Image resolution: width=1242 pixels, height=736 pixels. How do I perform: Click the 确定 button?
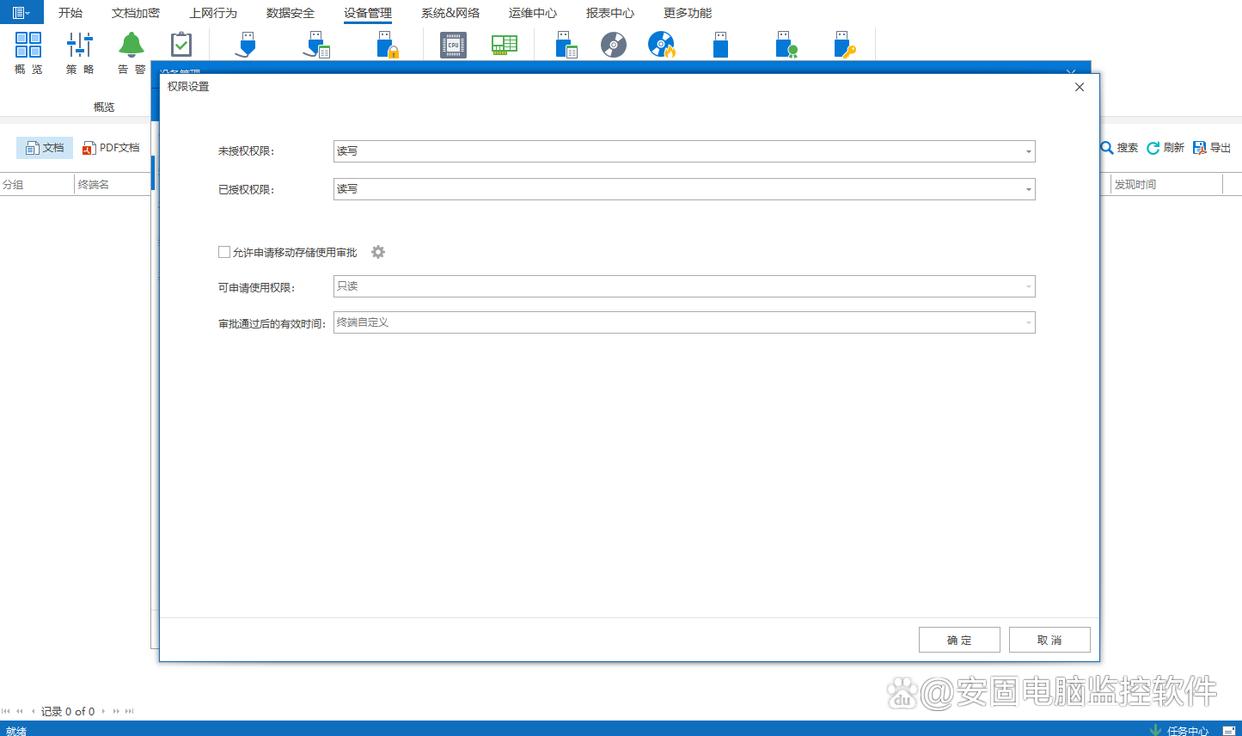point(959,640)
